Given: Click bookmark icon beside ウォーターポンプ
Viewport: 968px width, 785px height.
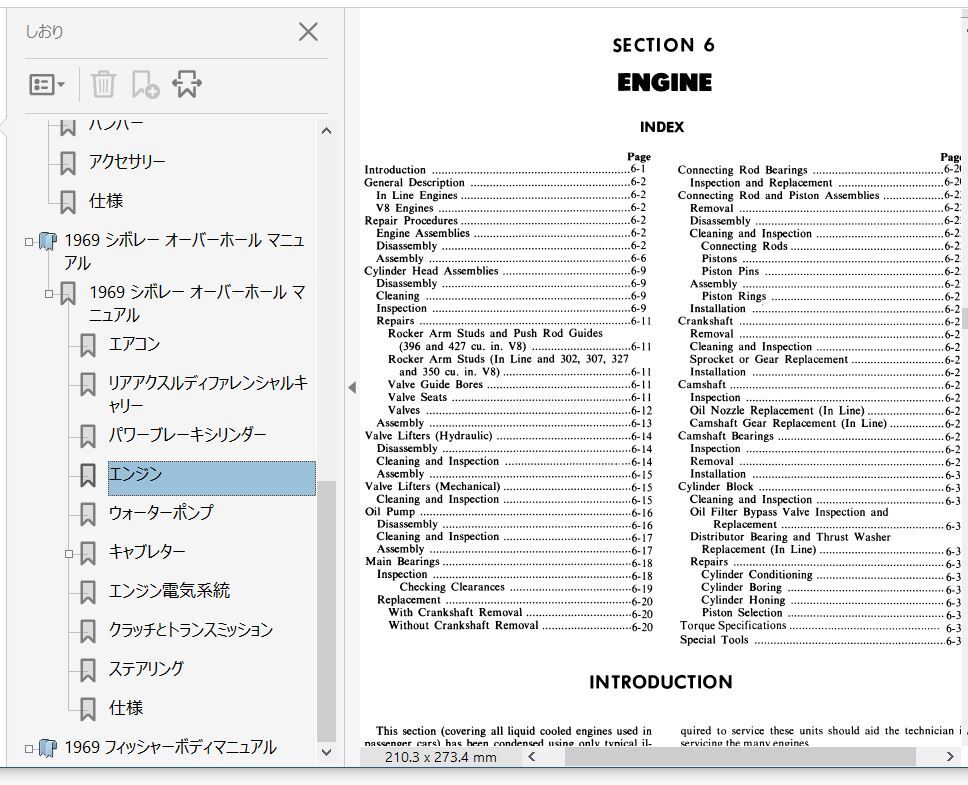Looking at the screenshot, I should [x=88, y=514].
